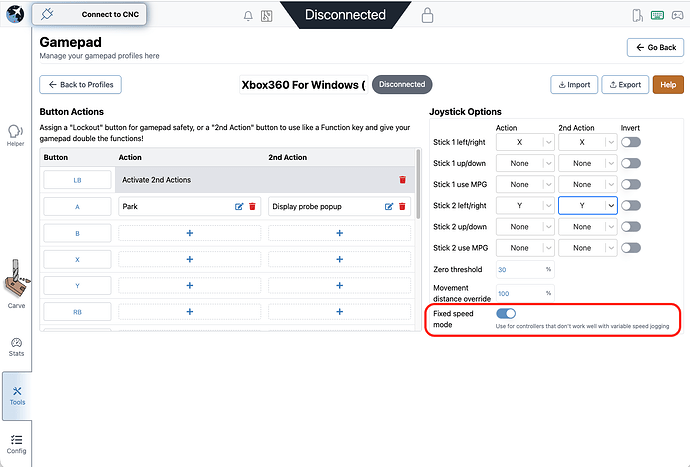Open the Helper panel in sidebar

15,134
